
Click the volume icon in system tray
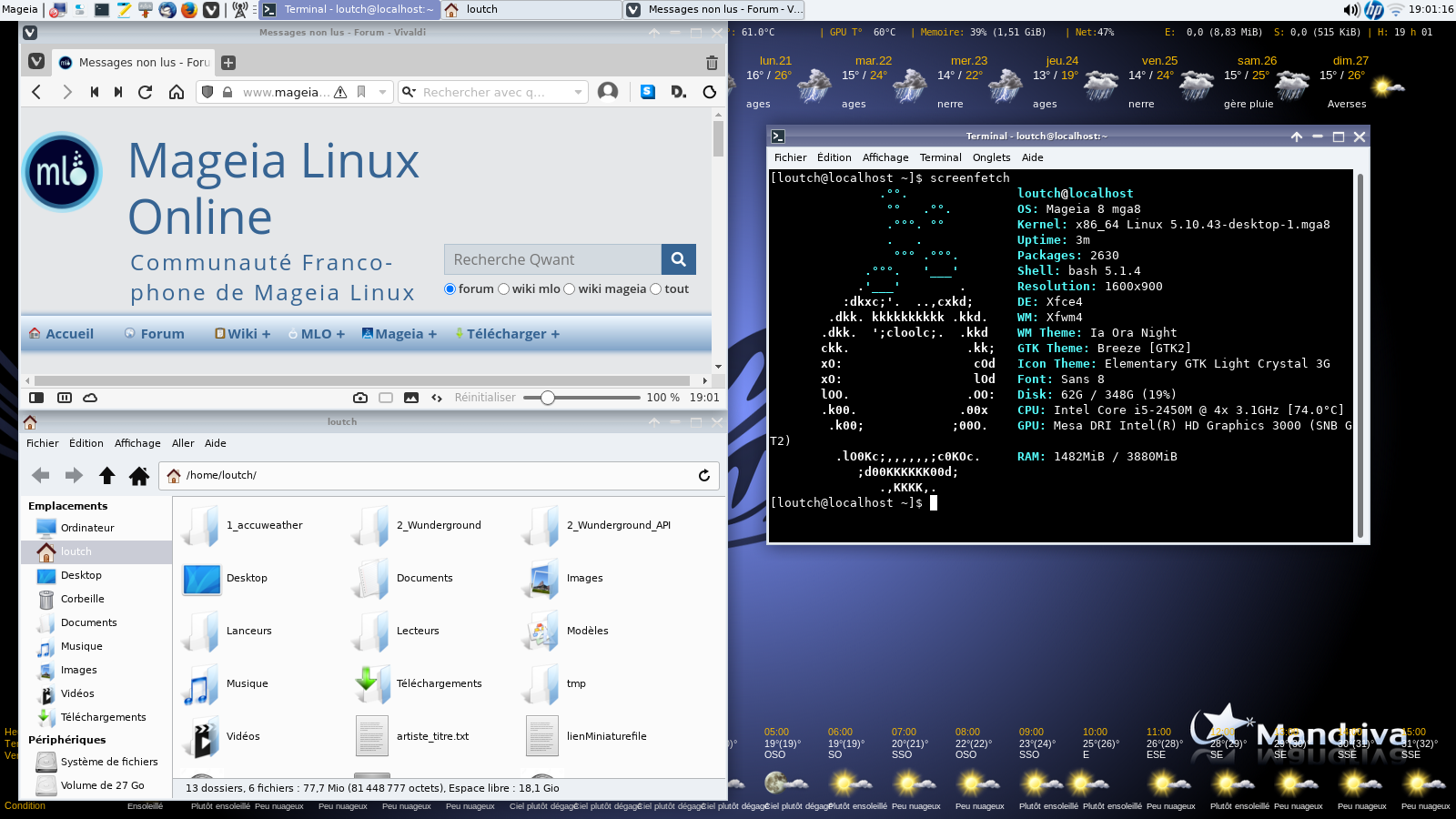point(1351,9)
